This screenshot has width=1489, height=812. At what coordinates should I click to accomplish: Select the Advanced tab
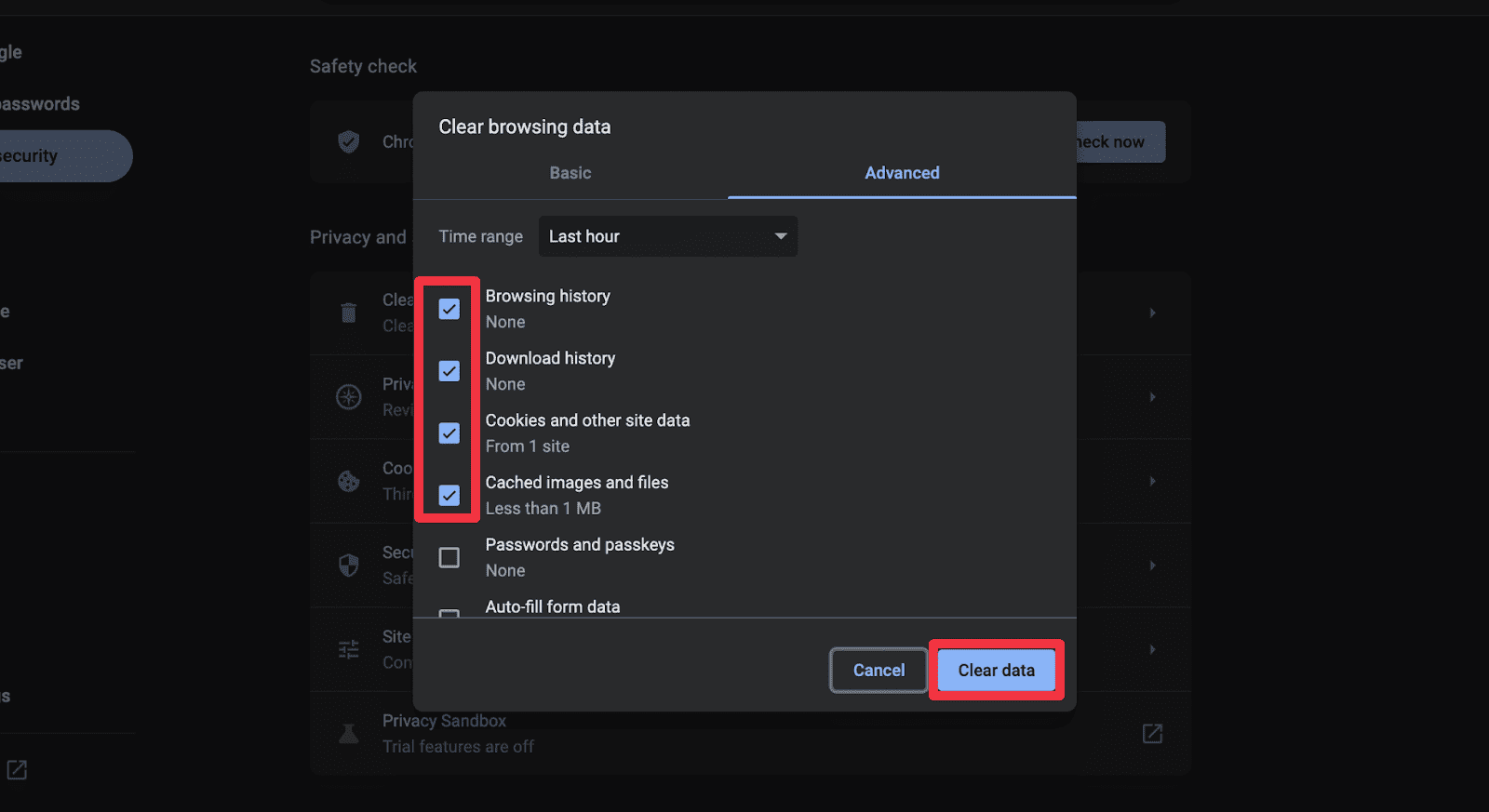click(x=902, y=173)
